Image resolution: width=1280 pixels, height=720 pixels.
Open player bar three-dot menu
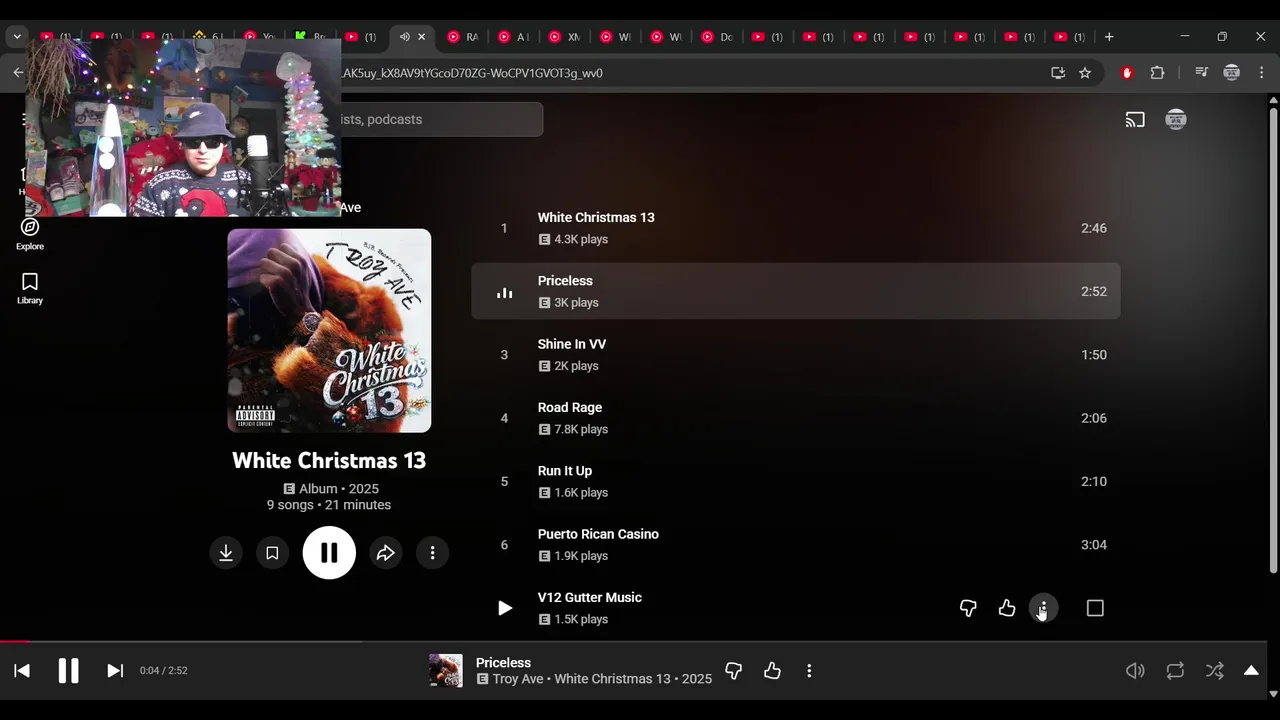[x=809, y=671]
